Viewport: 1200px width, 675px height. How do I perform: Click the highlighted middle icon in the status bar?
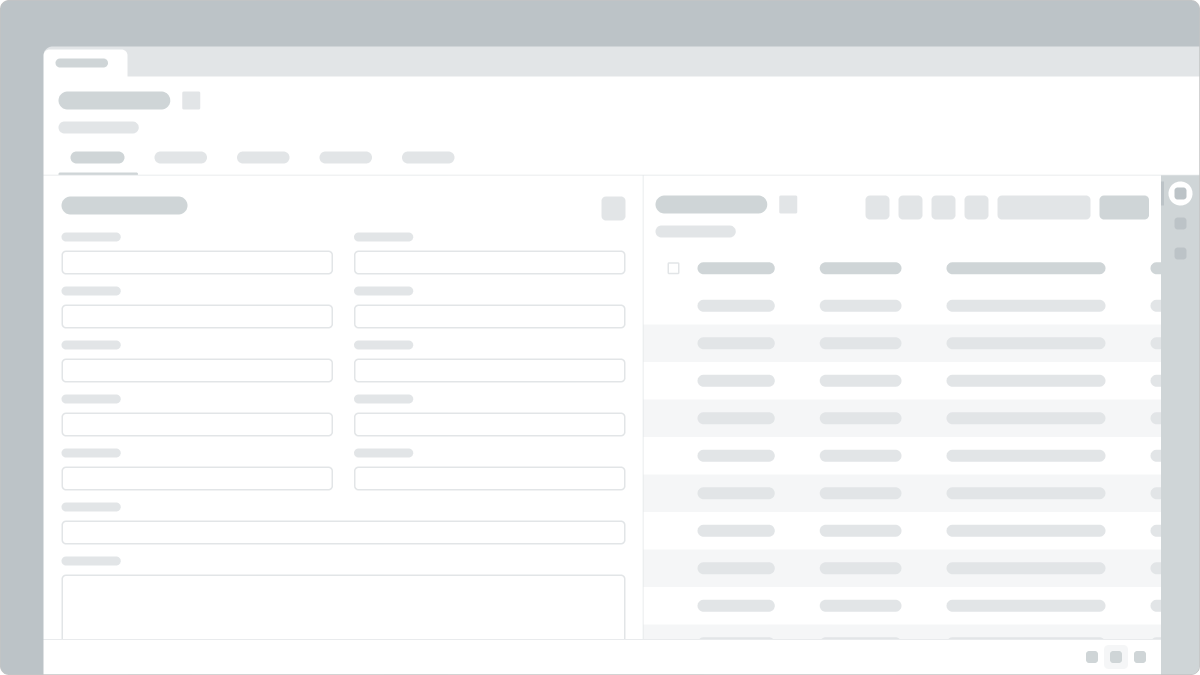click(1116, 658)
